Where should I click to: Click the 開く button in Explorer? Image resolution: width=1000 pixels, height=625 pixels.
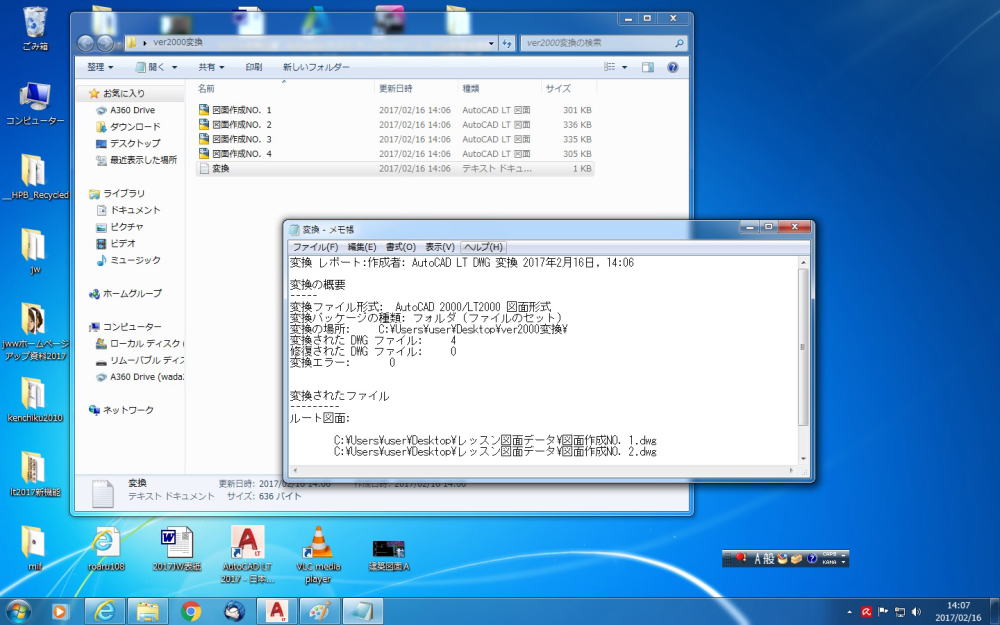(x=151, y=67)
